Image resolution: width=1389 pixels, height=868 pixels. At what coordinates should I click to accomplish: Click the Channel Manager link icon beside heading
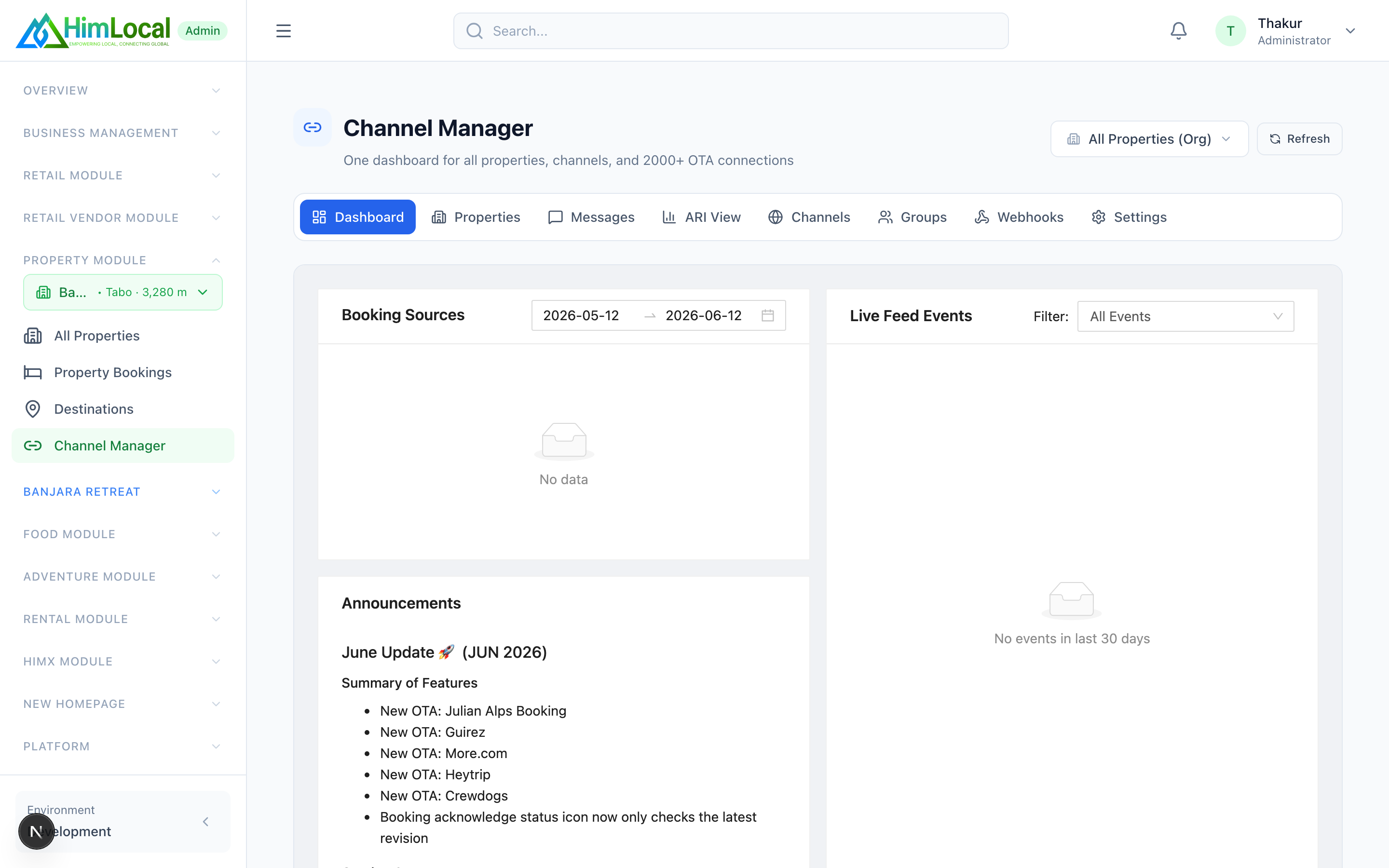coord(312,127)
